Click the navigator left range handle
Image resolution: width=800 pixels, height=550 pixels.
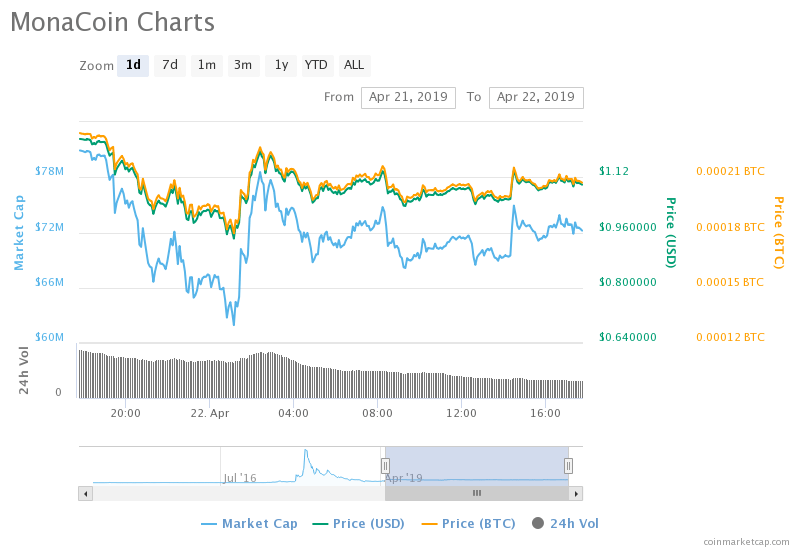tap(385, 465)
